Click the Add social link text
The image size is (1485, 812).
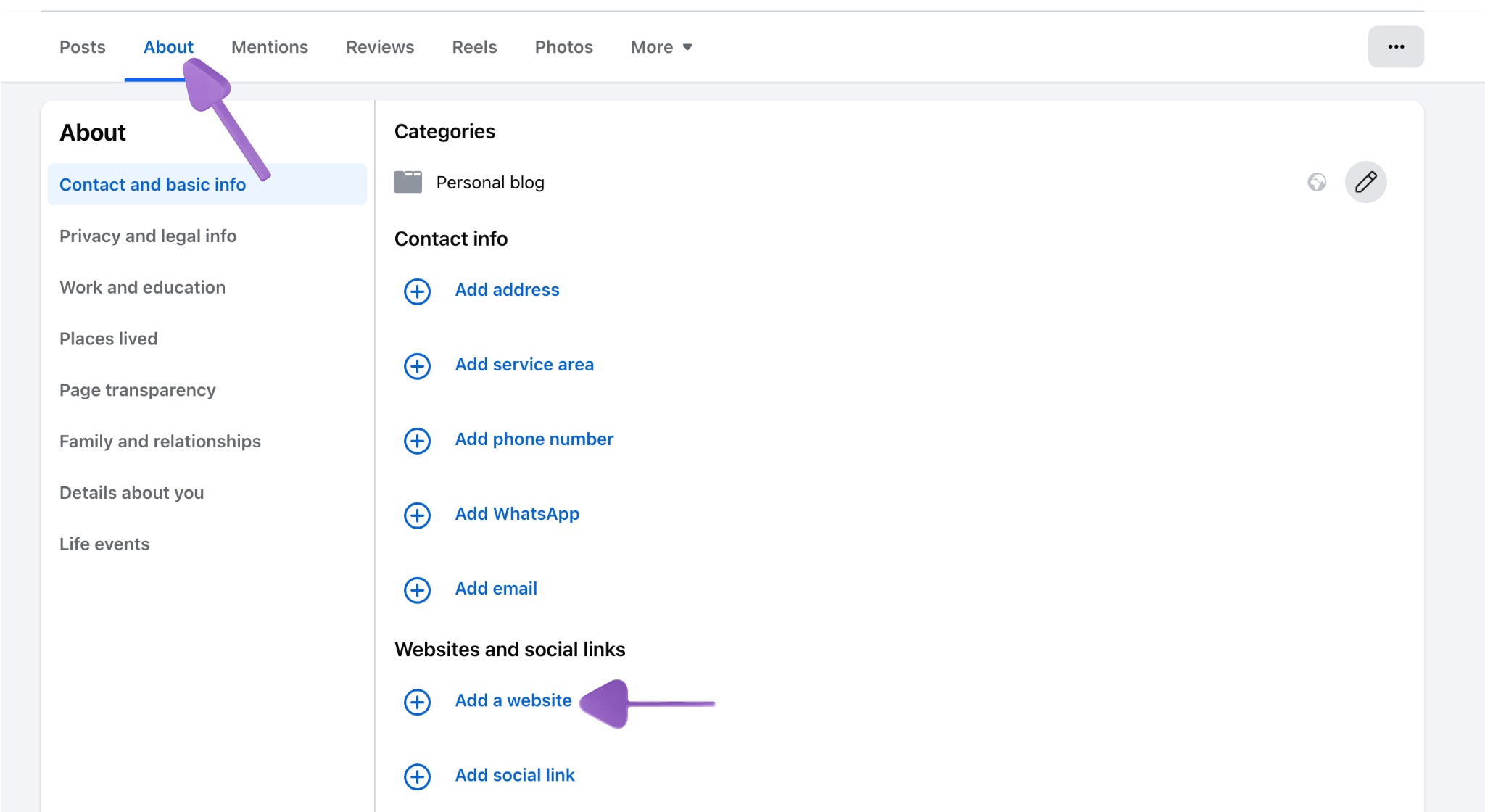(515, 775)
